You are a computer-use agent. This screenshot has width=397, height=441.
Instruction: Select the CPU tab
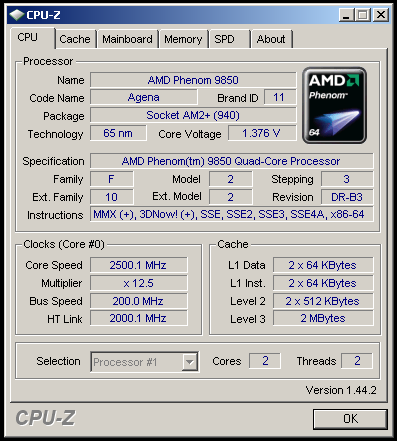tap(33, 38)
